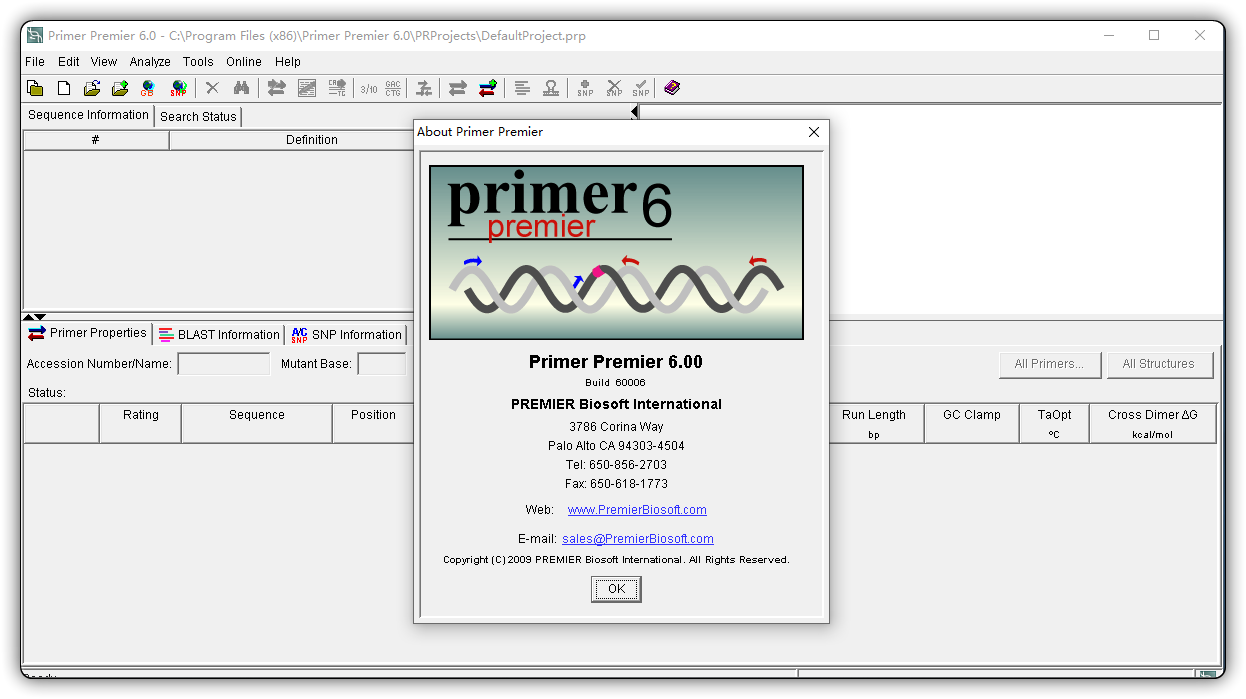
Task: Click the gray opposing arrows toolbar icon after the binoculars
Action: point(277,88)
